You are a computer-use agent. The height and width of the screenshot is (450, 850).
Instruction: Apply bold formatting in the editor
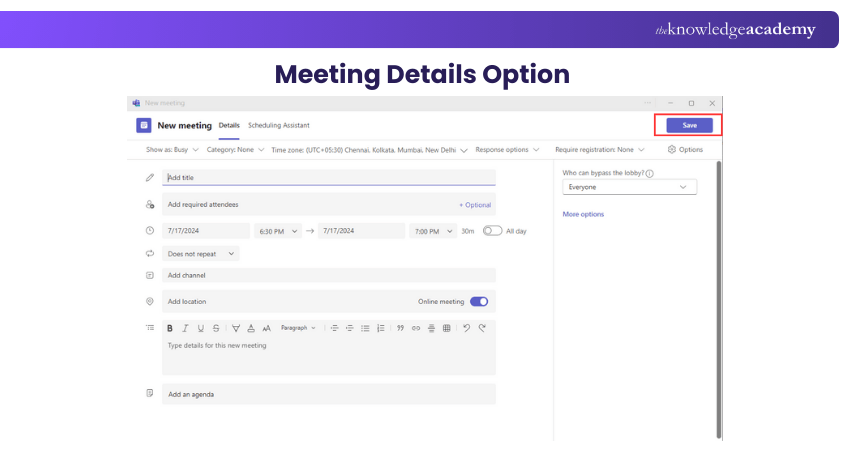(170, 328)
